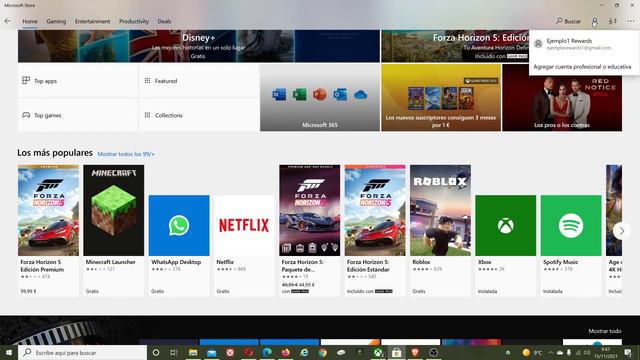Open the Top games tile

tap(78, 115)
